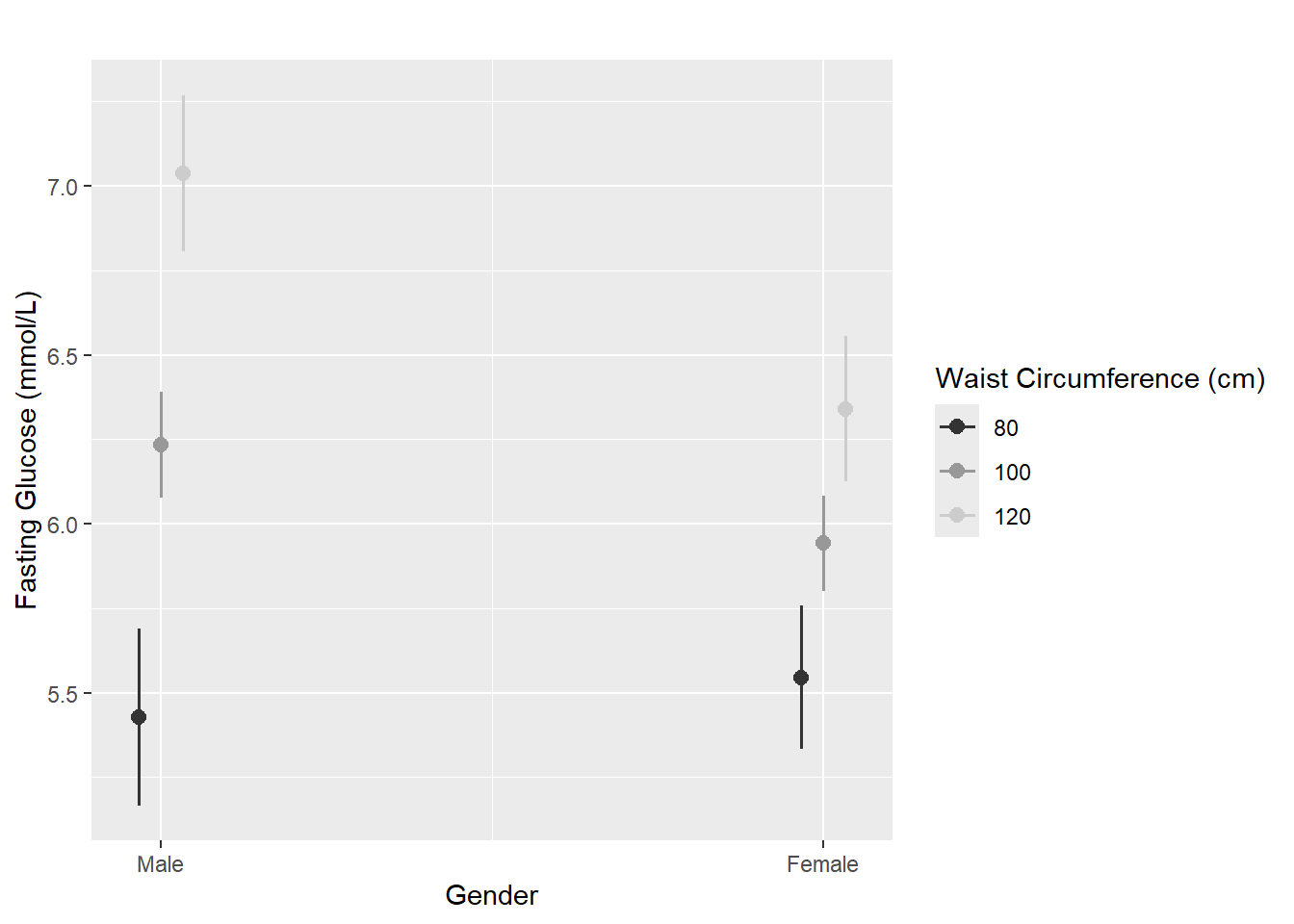Viewport: 1294px width, 924px height.
Task: Click the medium gray legend key for 100
Action: point(957,471)
